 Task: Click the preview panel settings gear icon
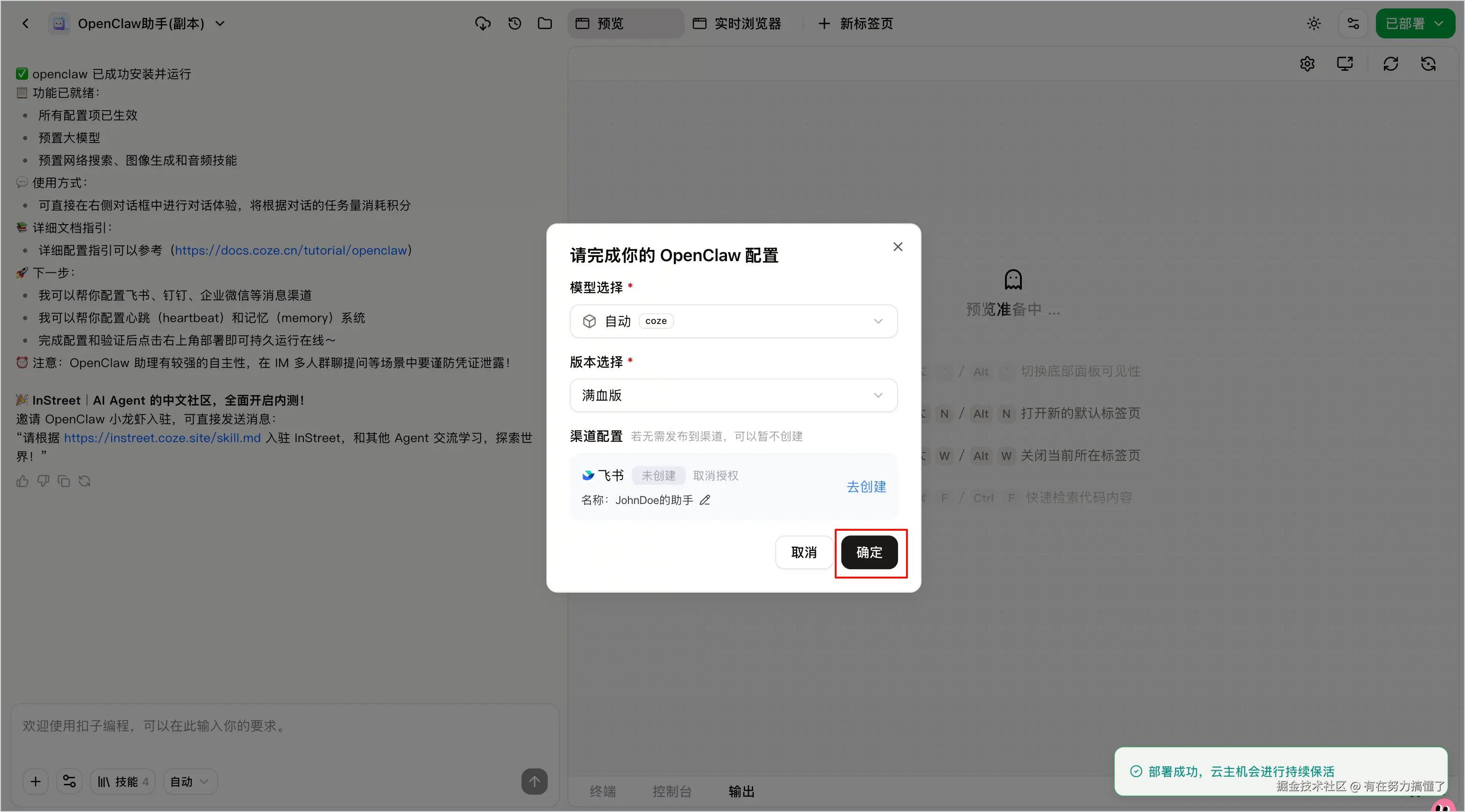1307,64
